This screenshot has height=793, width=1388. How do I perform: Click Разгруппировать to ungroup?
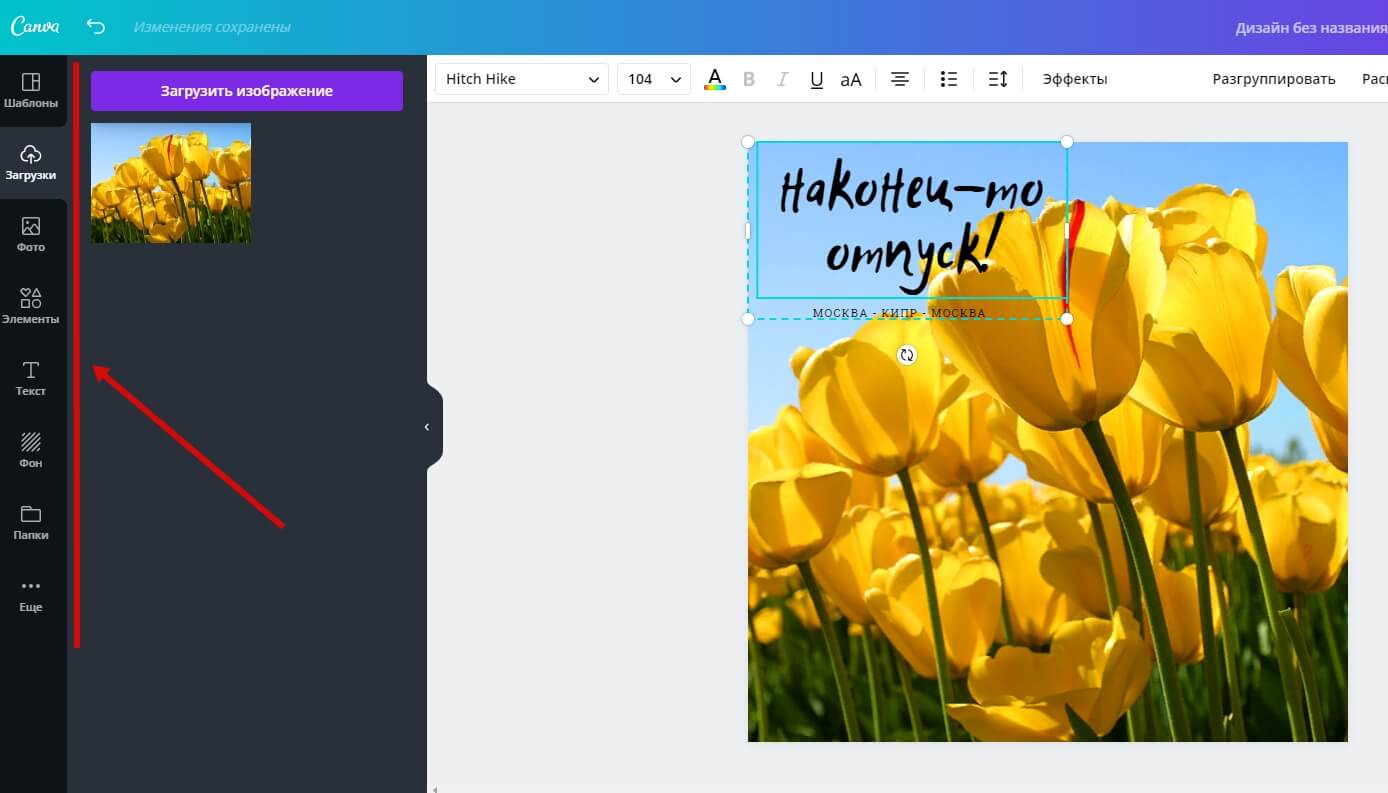click(x=1274, y=79)
